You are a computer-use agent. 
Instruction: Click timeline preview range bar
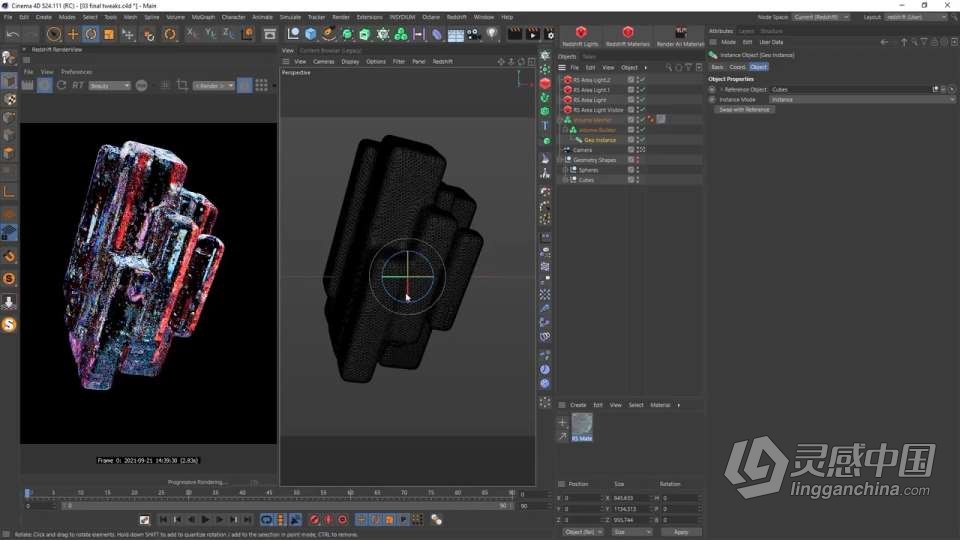(x=288, y=506)
